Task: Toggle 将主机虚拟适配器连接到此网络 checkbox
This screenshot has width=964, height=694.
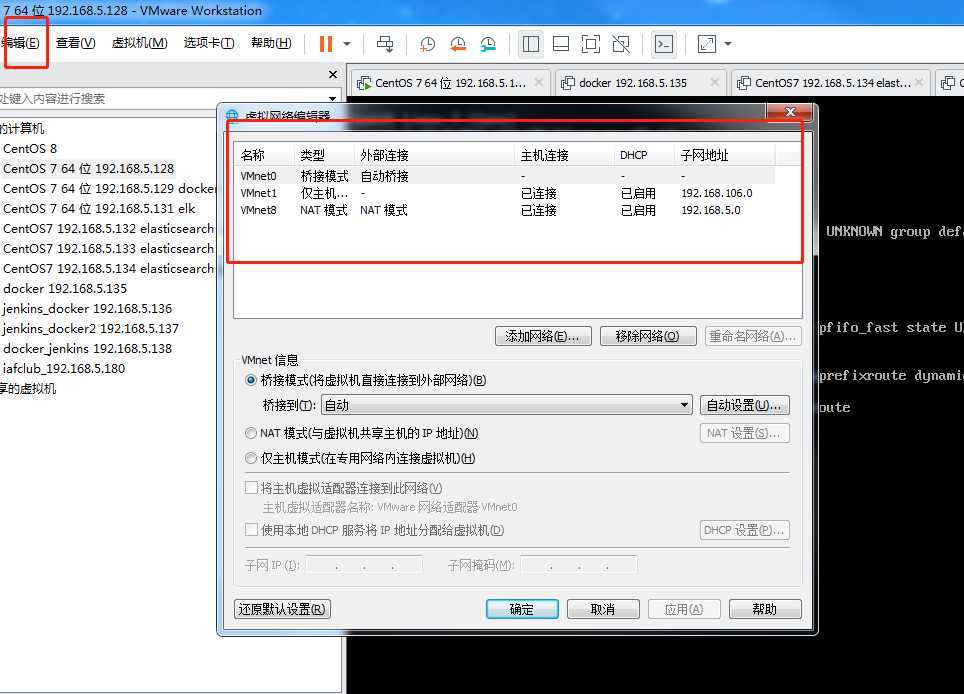Action: [x=251, y=488]
